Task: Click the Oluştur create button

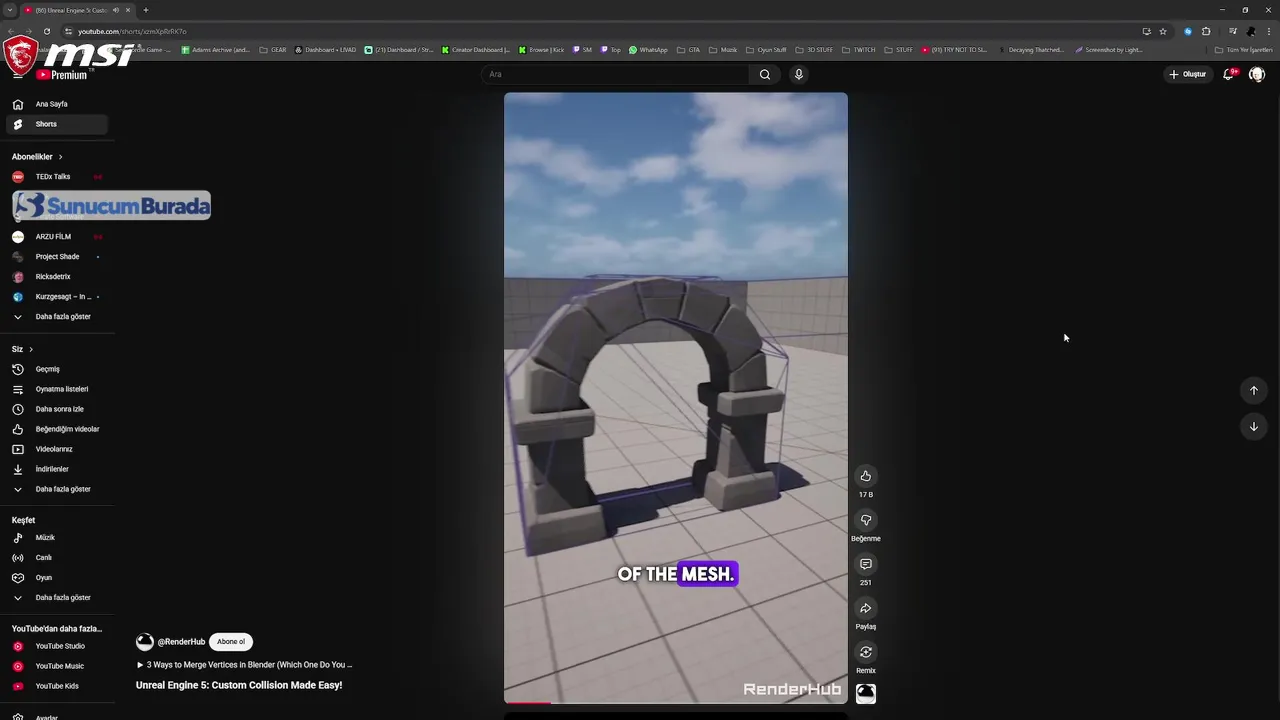Action: [1188, 74]
